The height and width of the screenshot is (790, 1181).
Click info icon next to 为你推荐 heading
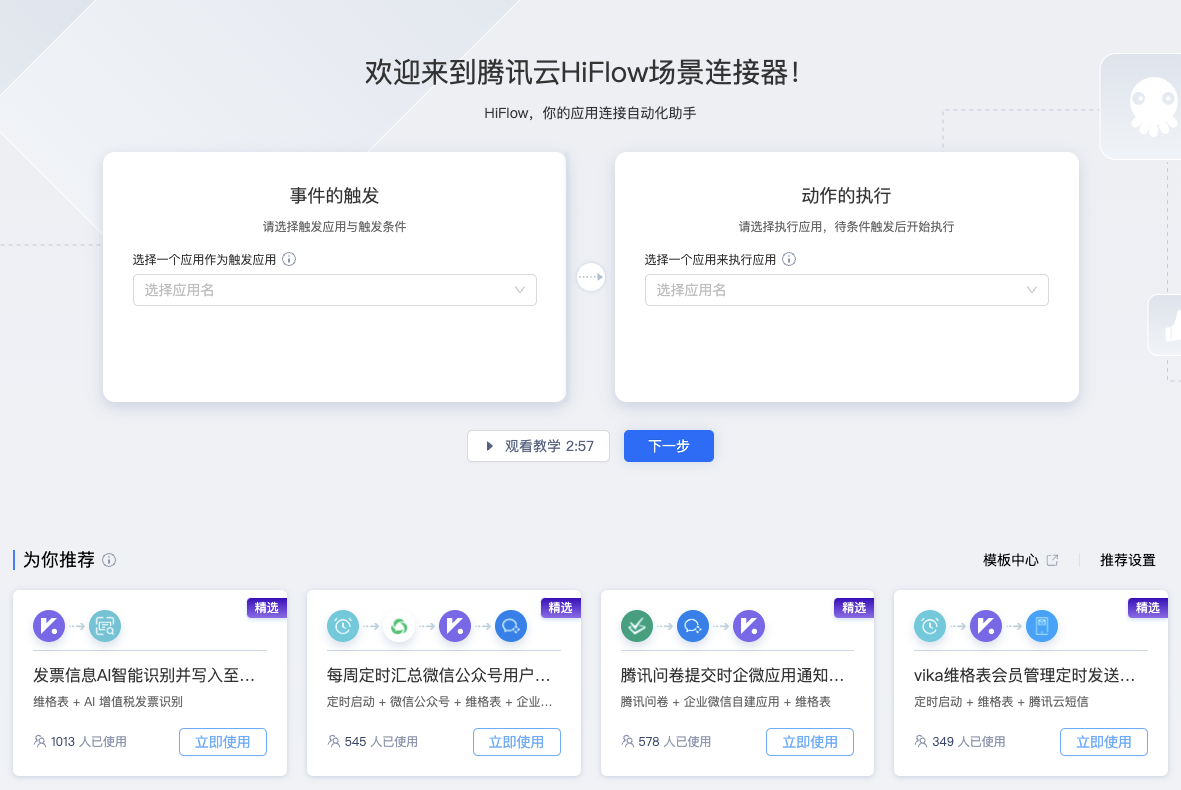109,560
